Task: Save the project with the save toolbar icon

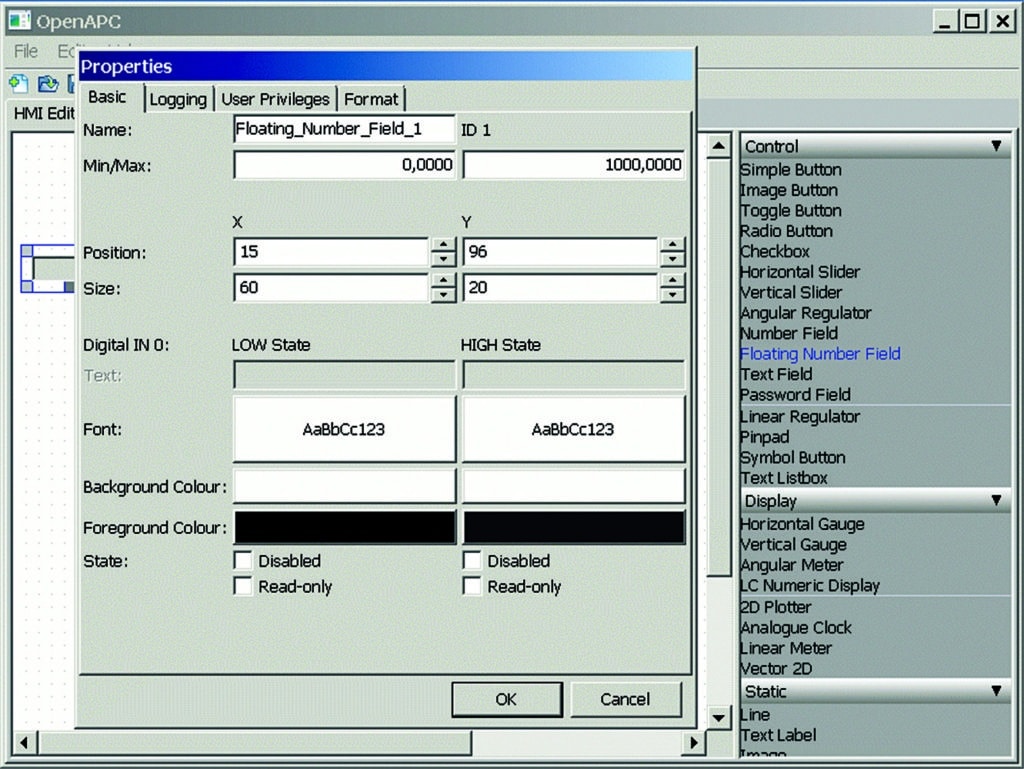Action: point(72,85)
